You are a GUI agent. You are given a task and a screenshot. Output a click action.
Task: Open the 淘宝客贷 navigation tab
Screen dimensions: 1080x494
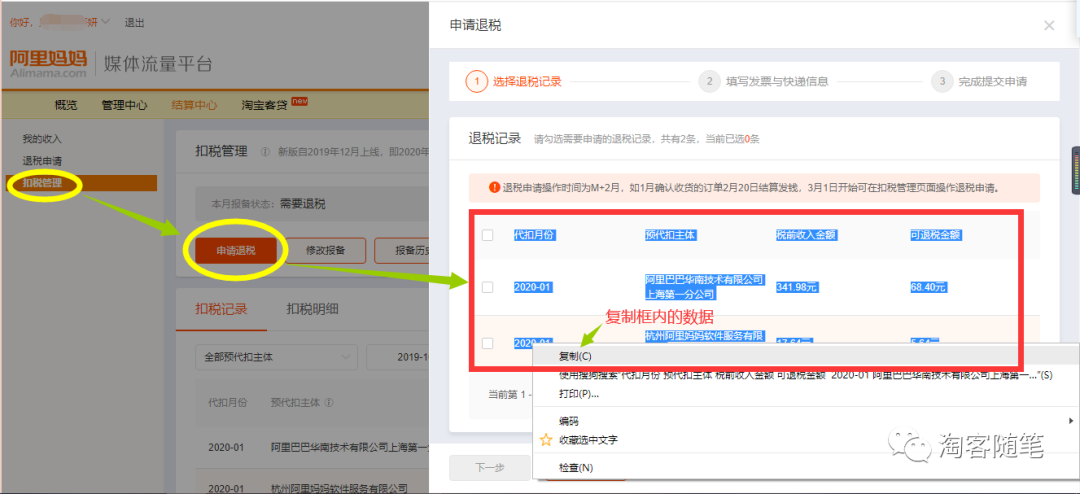(264, 105)
